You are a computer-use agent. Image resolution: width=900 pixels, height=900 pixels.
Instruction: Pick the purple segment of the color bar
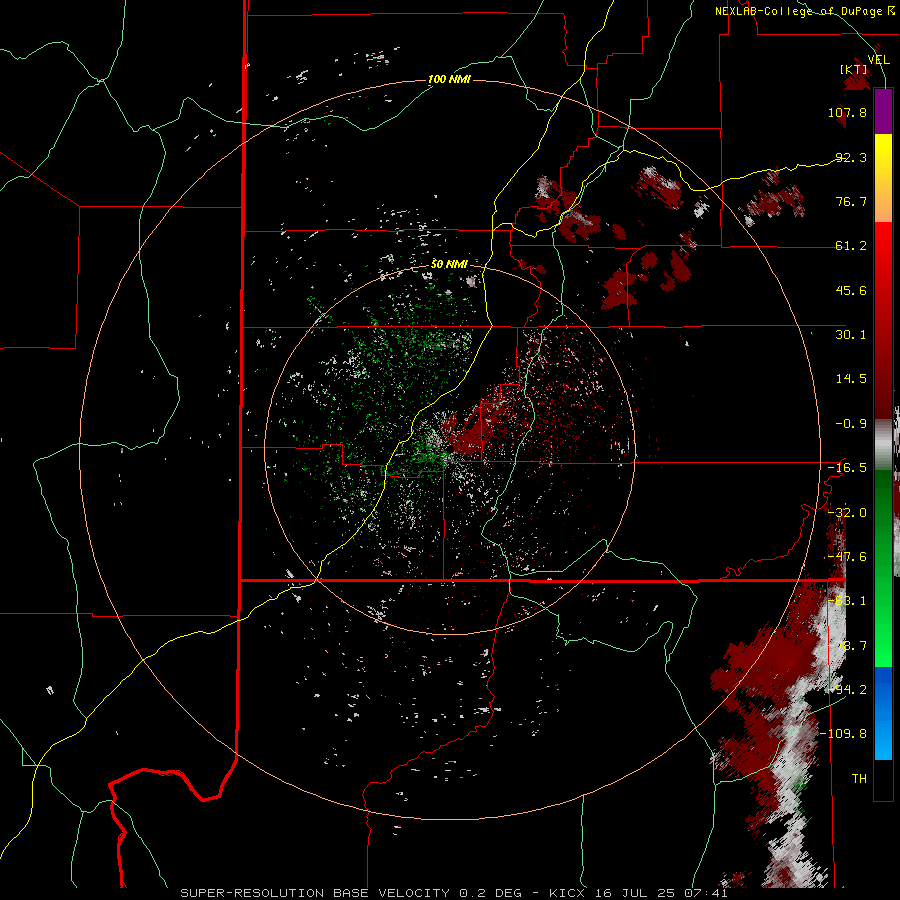coord(883,111)
